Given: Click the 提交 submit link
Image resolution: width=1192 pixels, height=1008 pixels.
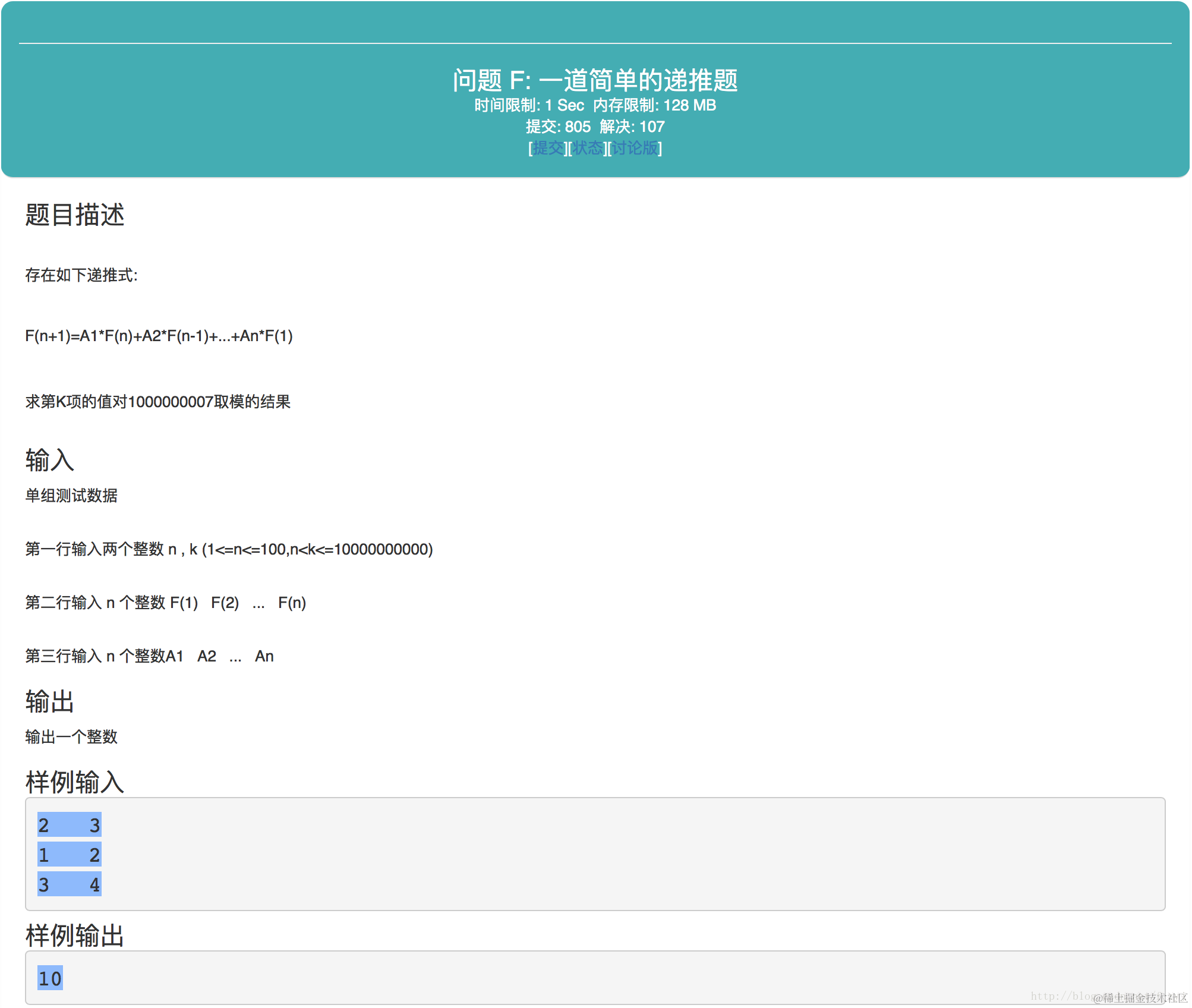Looking at the screenshot, I should tap(547, 148).
